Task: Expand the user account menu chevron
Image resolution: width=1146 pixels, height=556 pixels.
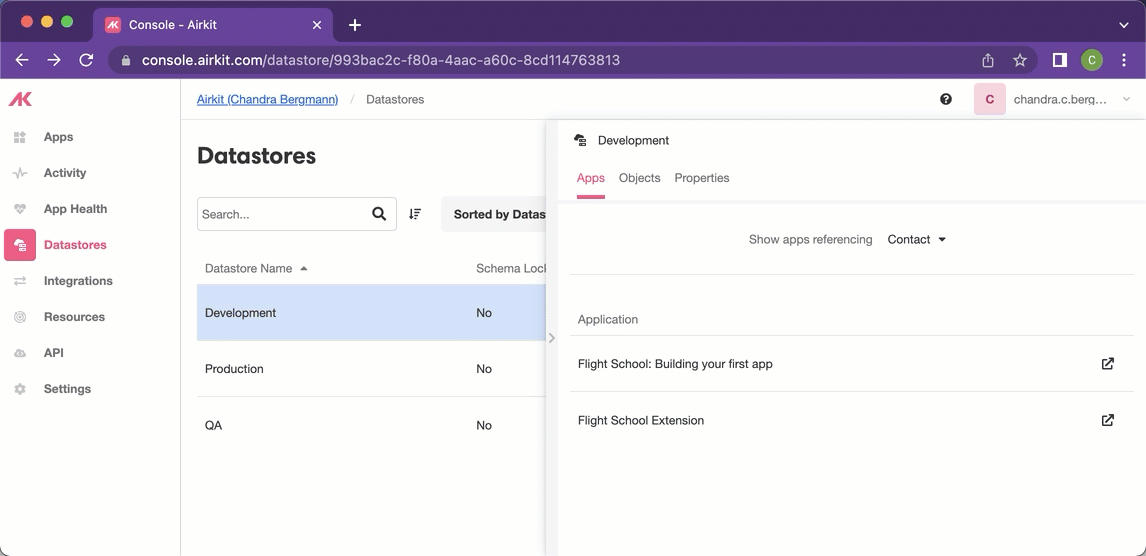Action: tap(1126, 99)
